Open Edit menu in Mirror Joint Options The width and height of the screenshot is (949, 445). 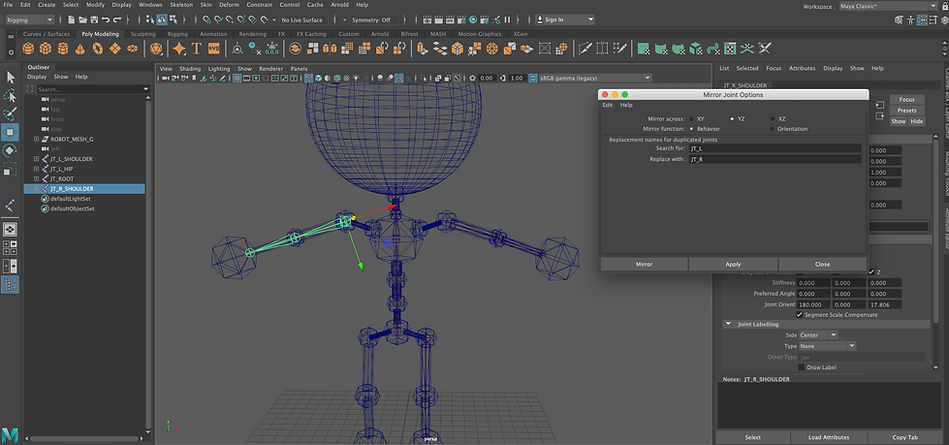tap(607, 105)
